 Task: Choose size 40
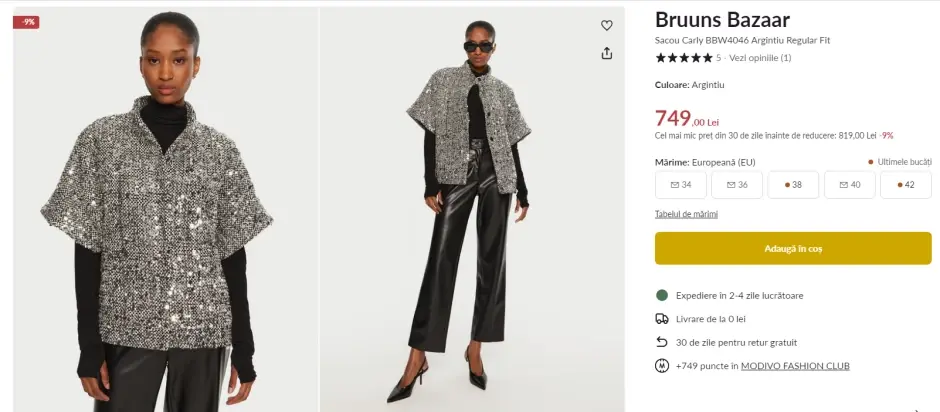coord(849,185)
